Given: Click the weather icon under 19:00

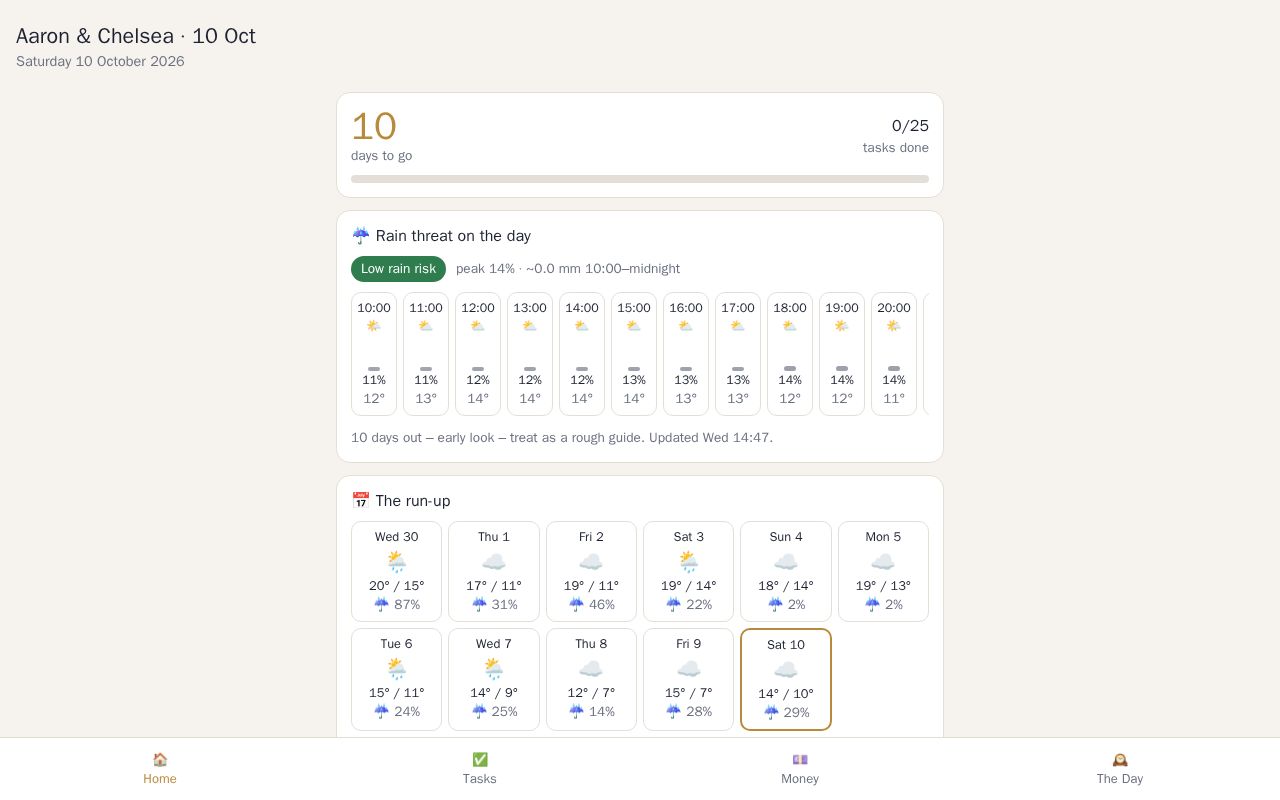Looking at the screenshot, I should click(842, 326).
